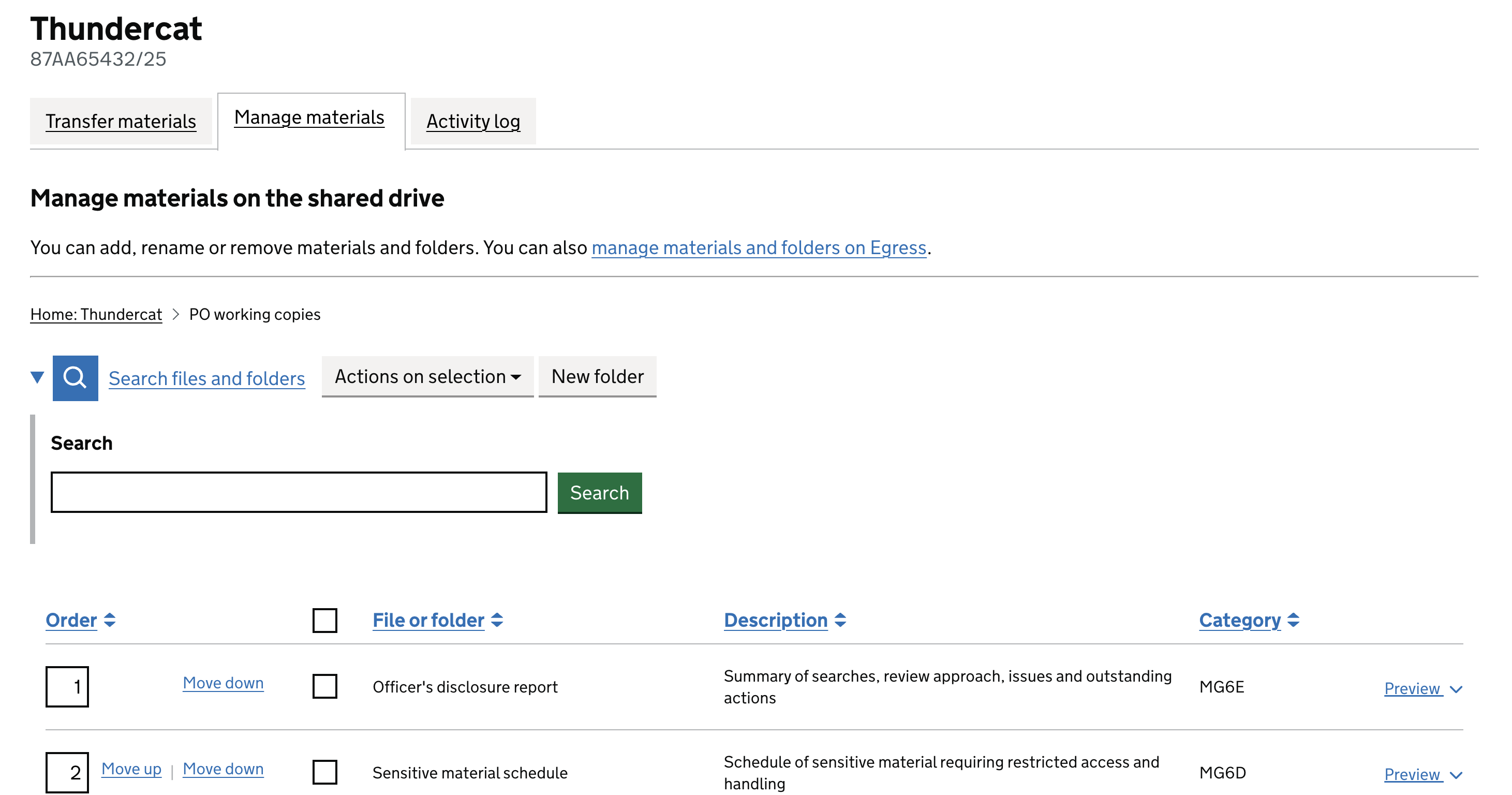The width and height of the screenshot is (1512, 795).
Task: Click the blue magnifying glass search icon
Action: click(x=75, y=377)
